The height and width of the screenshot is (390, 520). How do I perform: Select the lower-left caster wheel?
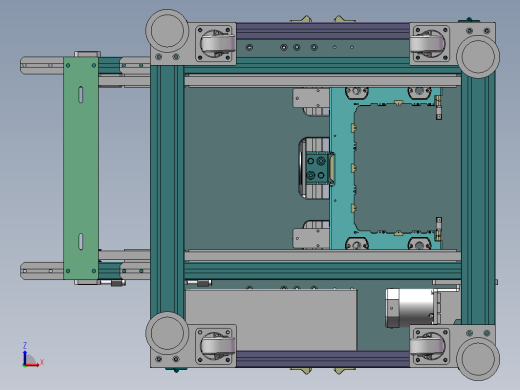pos(217,346)
